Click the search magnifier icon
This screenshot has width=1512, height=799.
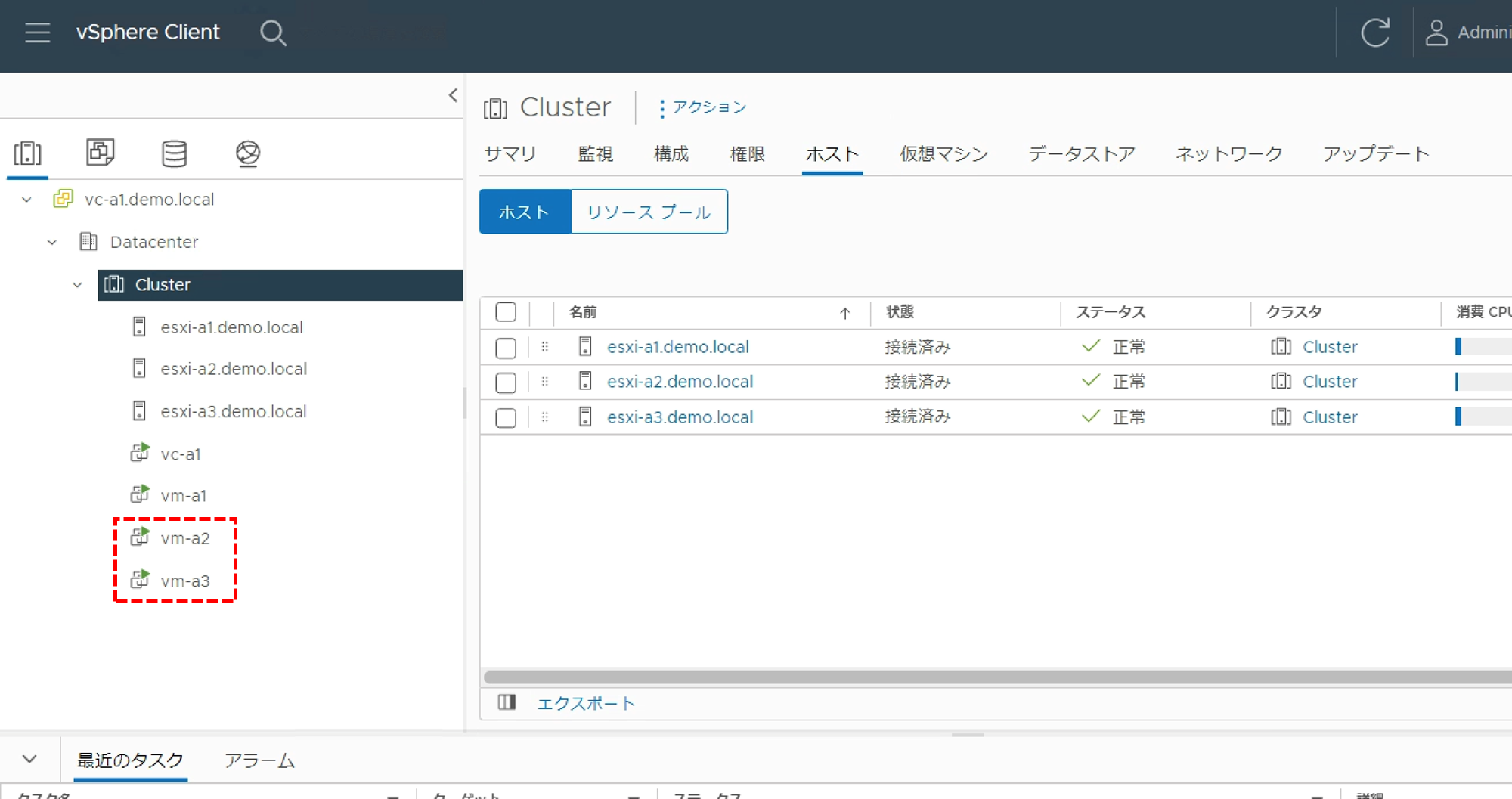click(273, 33)
